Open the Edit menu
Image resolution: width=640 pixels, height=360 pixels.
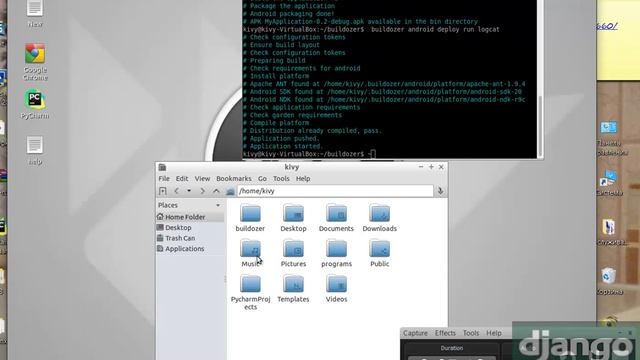182,179
